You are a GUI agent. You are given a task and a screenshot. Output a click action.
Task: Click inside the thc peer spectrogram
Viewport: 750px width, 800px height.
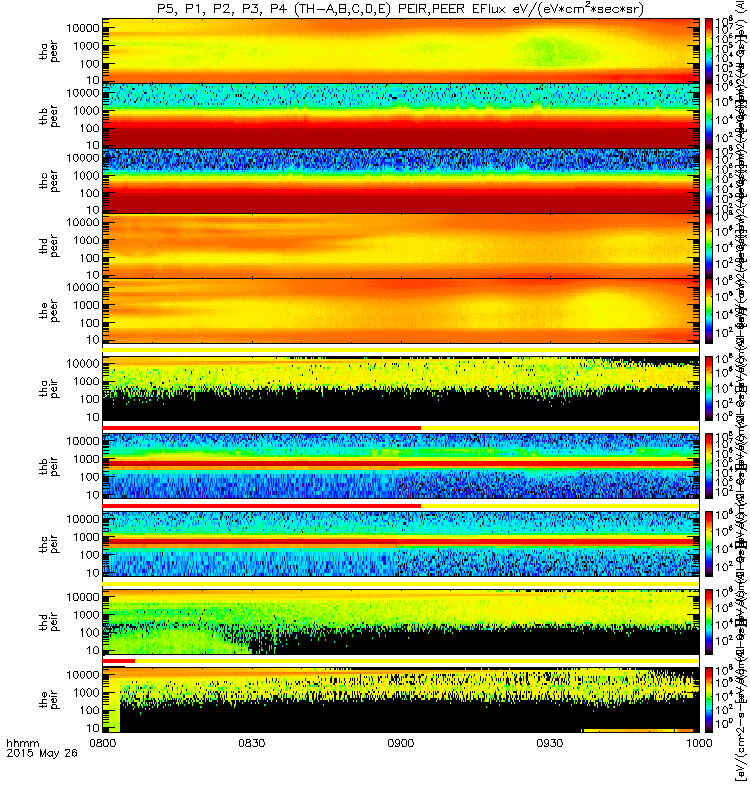click(401, 181)
